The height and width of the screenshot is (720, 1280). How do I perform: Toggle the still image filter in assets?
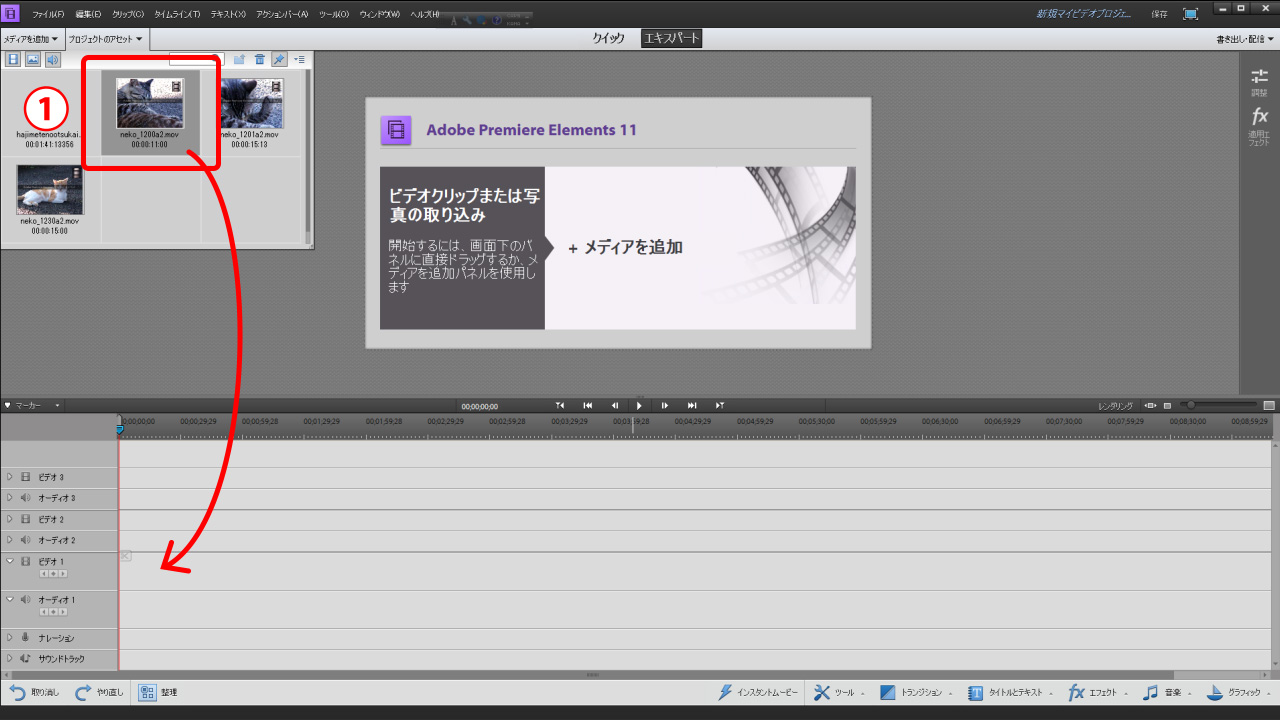33,60
